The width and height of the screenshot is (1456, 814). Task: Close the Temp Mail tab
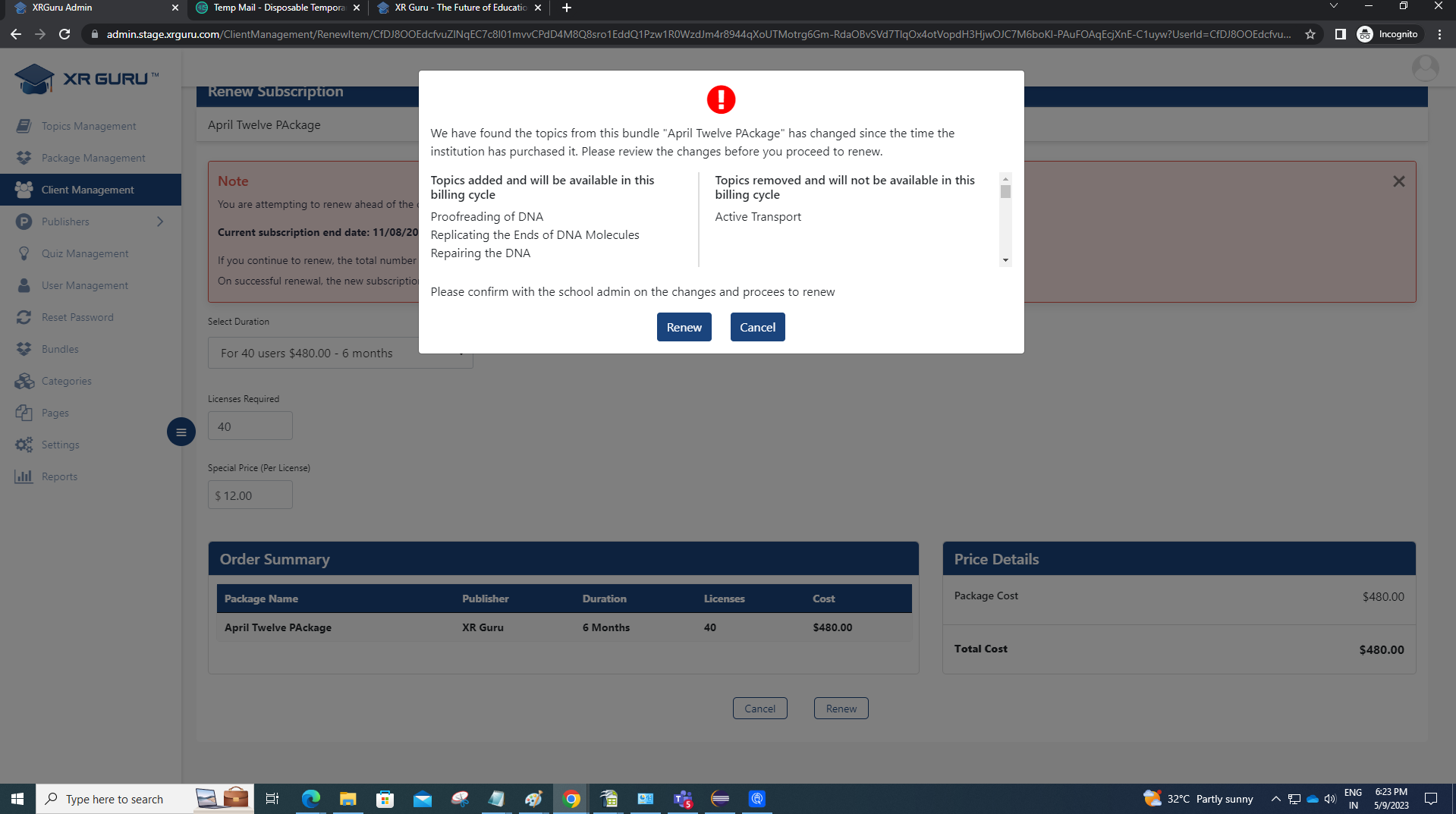pyautogui.click(x=357, y=8)
